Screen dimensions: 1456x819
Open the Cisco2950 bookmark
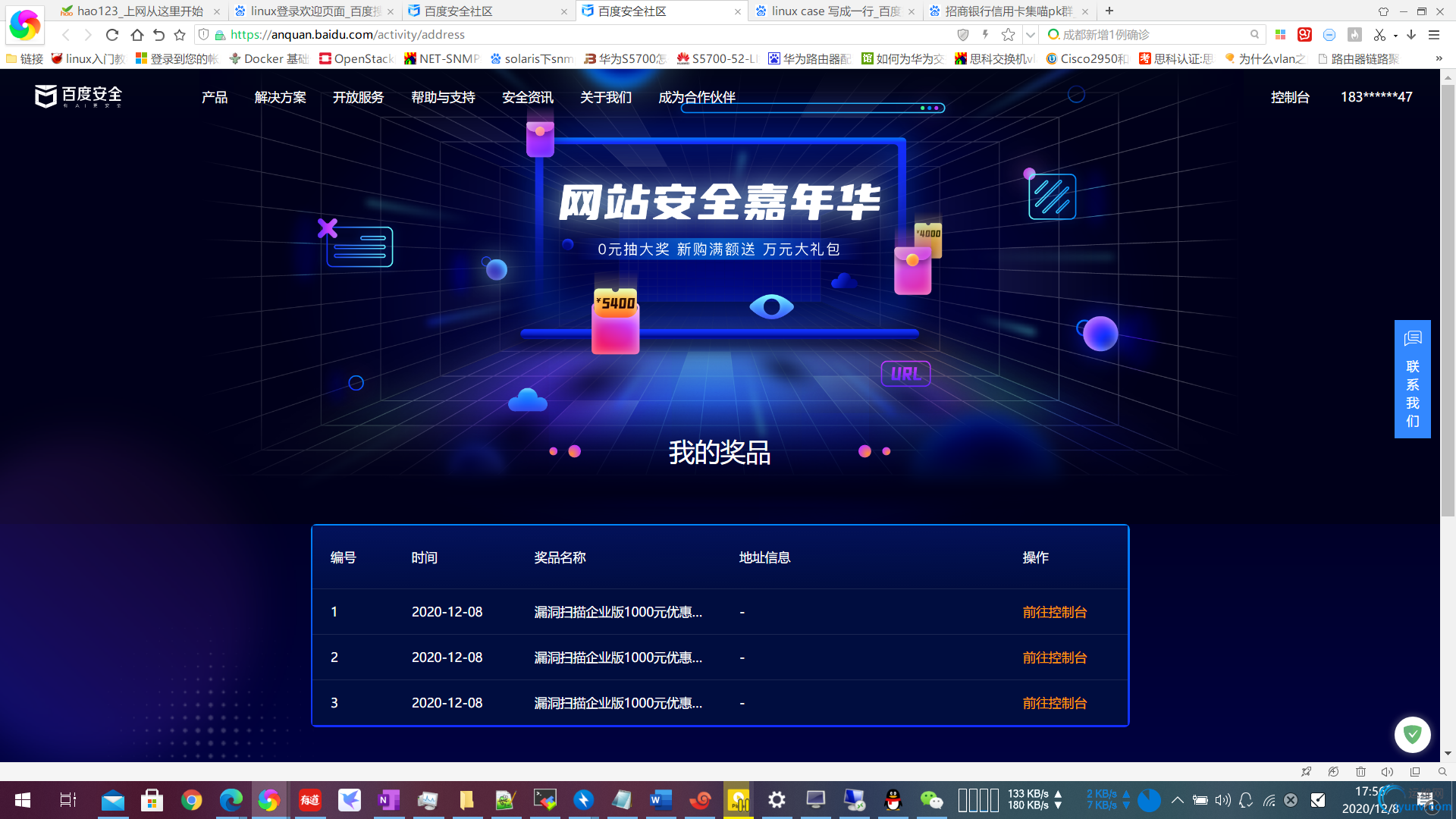pyautogui.click(x=1087, y=58)
